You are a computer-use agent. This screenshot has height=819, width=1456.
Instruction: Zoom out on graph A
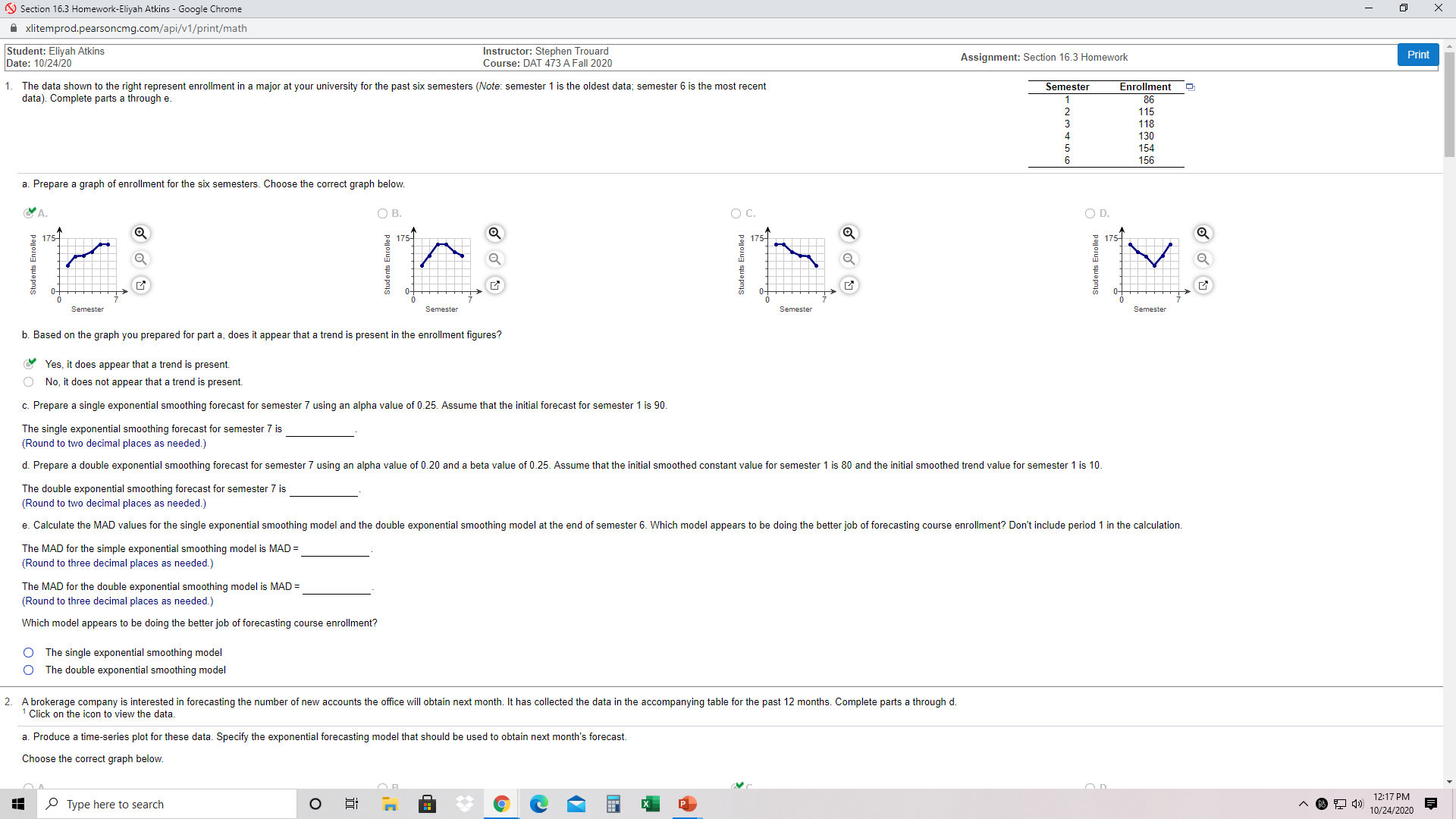140,259
